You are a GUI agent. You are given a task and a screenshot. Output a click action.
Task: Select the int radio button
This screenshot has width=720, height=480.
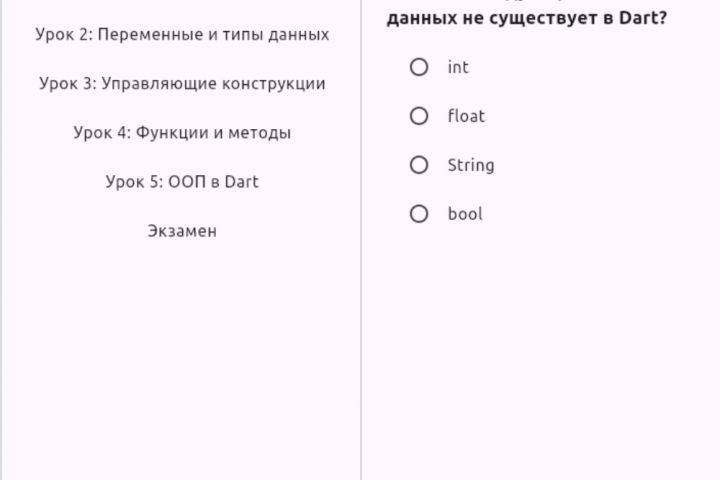(x=419, y=67)
